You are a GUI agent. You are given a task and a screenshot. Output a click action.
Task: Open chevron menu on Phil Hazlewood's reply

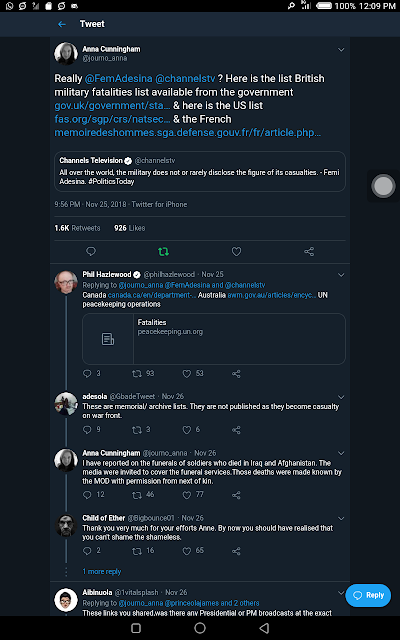[x=341, y=275]
